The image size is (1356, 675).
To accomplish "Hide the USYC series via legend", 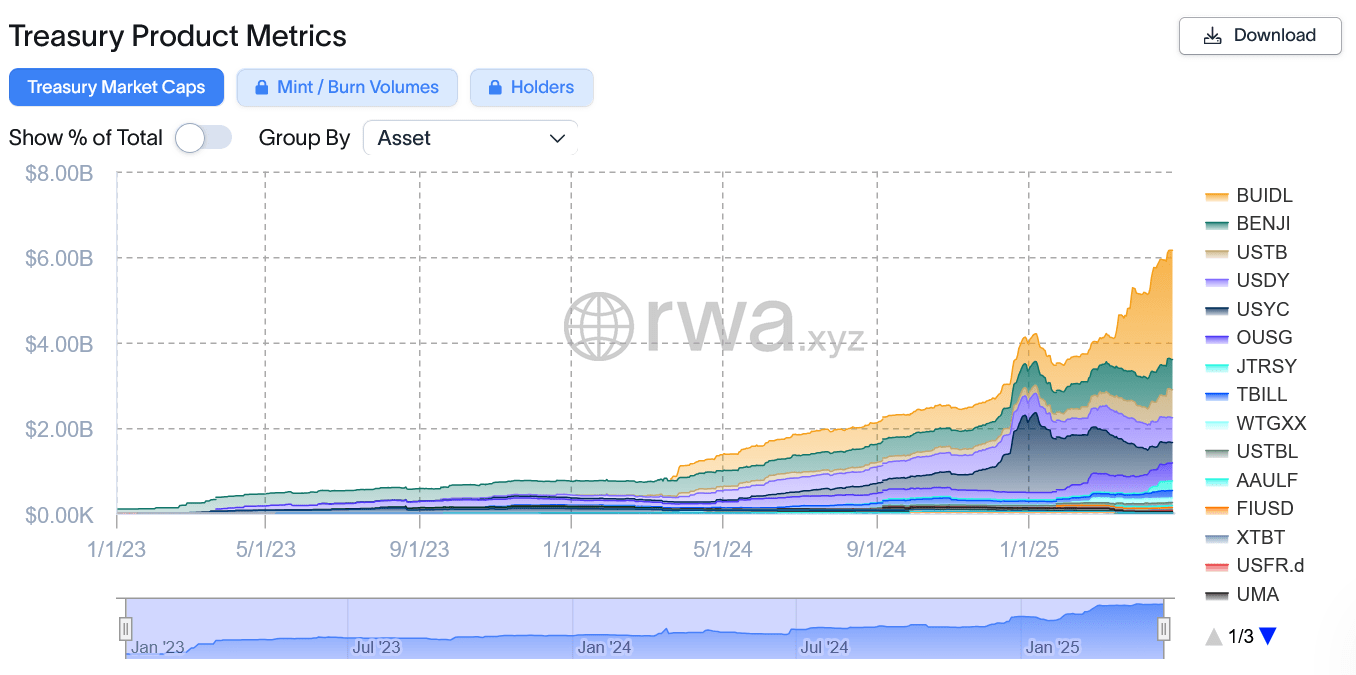I will (x=1262, y=309).
